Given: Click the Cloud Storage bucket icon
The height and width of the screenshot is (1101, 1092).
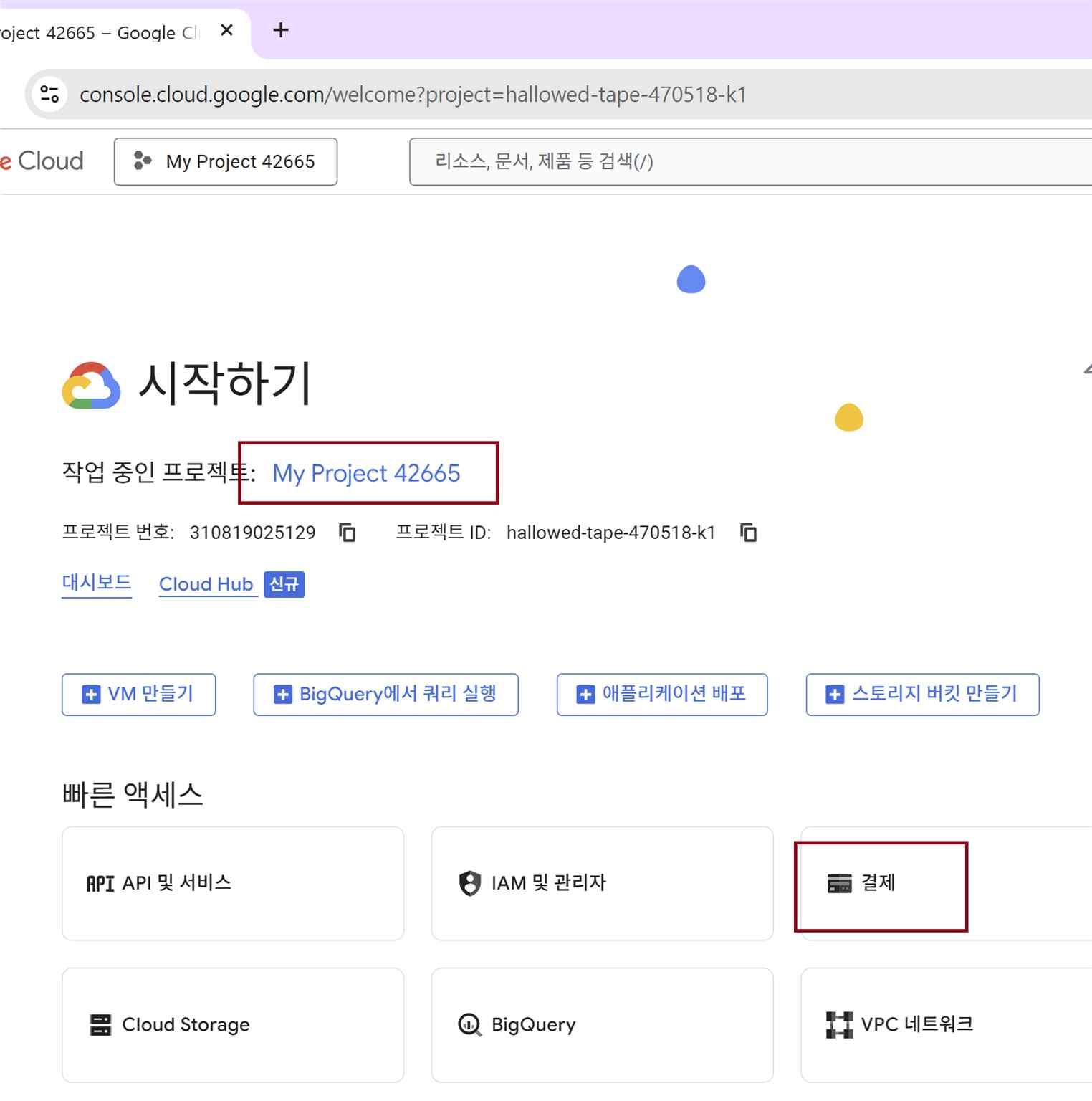Looking at the screenshot, I should click(x=100, y=1025).
